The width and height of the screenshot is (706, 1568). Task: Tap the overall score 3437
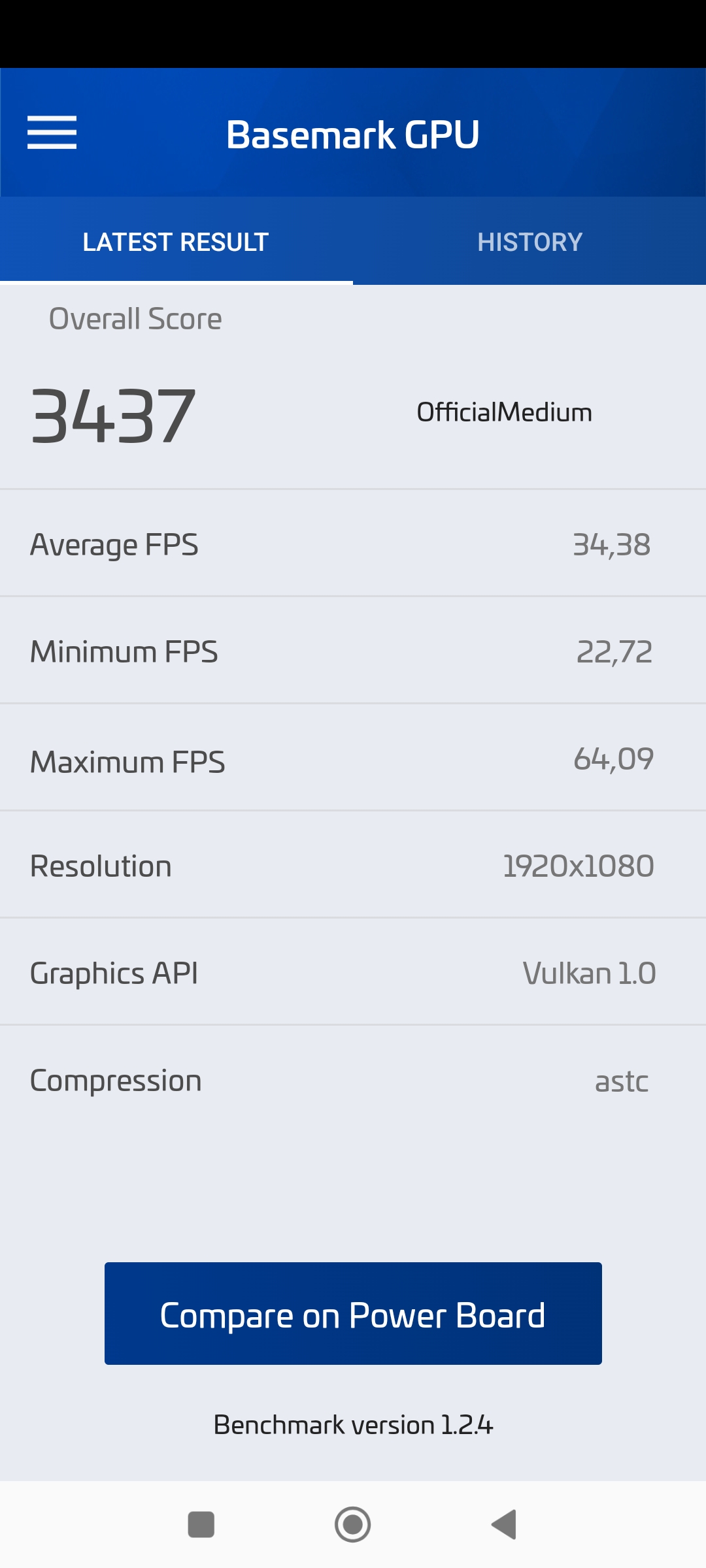113,416
